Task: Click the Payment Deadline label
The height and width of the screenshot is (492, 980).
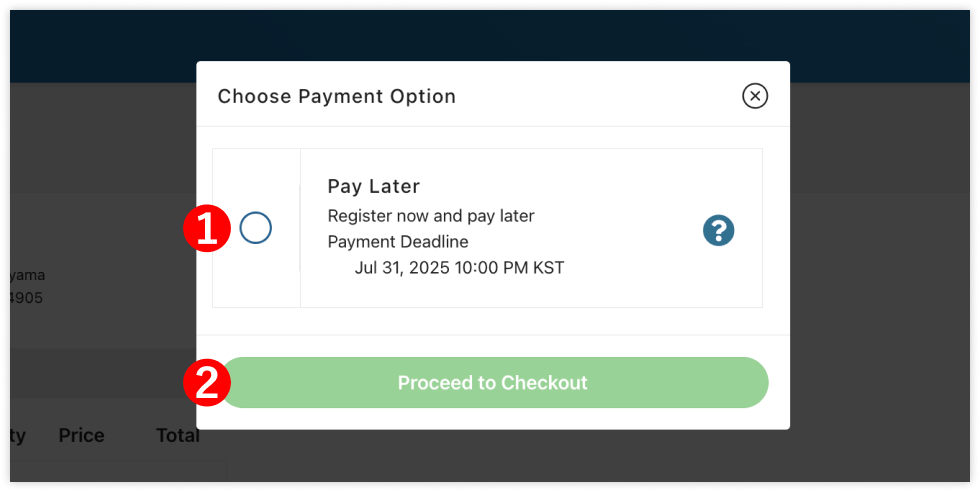Action: (x=398, y=242)
